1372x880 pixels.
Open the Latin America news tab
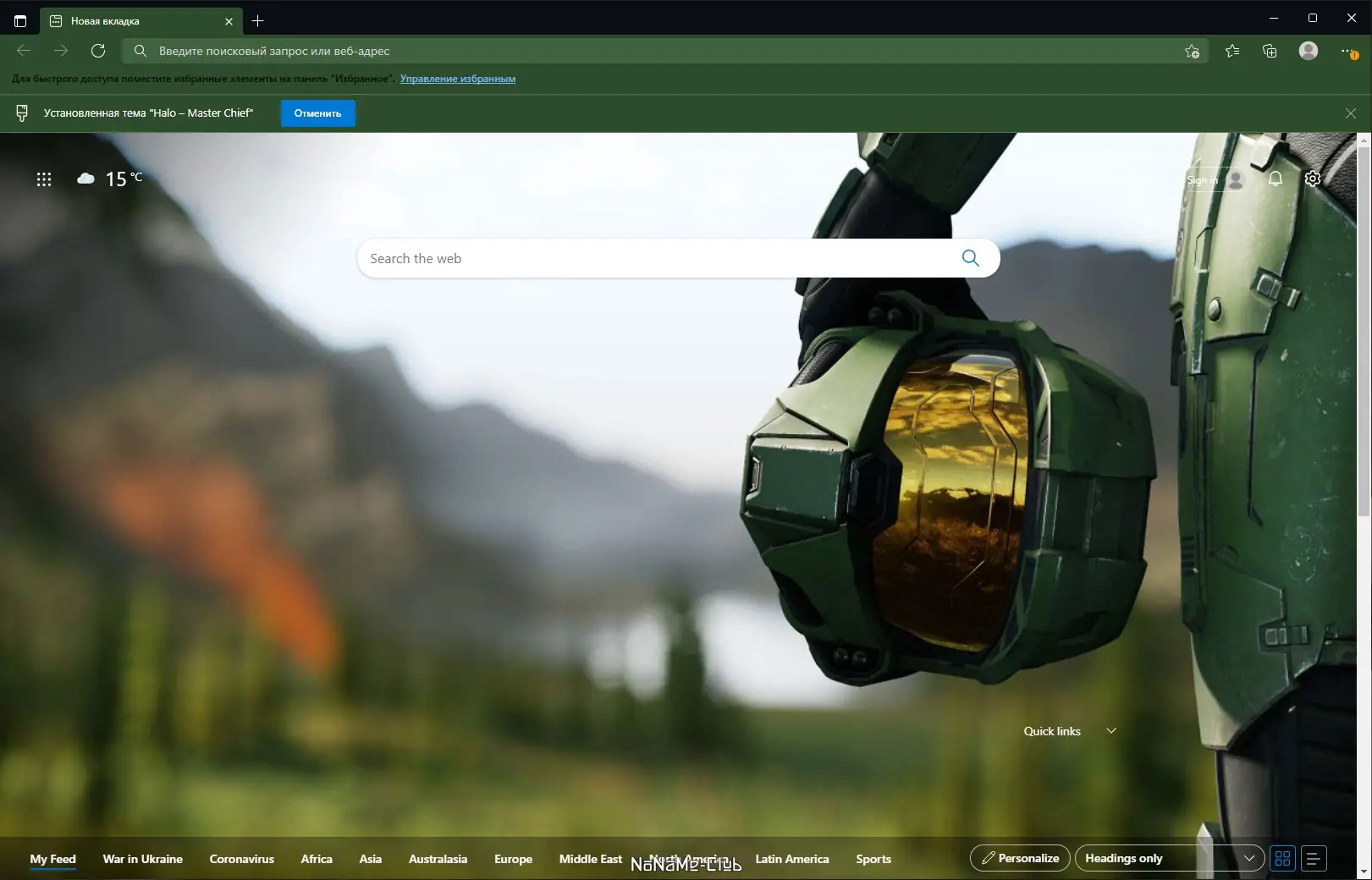click(792, 859)
